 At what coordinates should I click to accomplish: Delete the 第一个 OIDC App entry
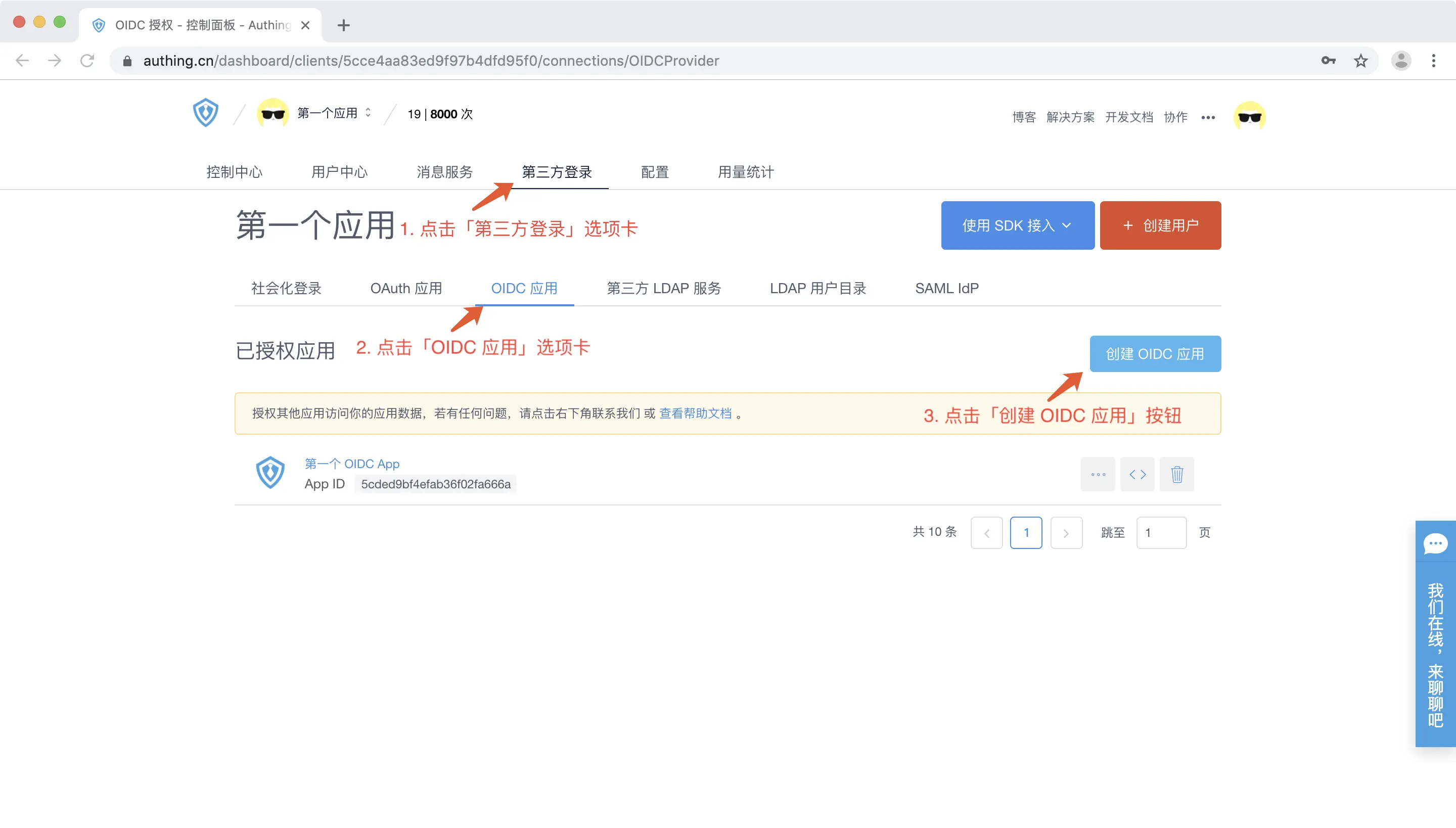[1177, 474]
